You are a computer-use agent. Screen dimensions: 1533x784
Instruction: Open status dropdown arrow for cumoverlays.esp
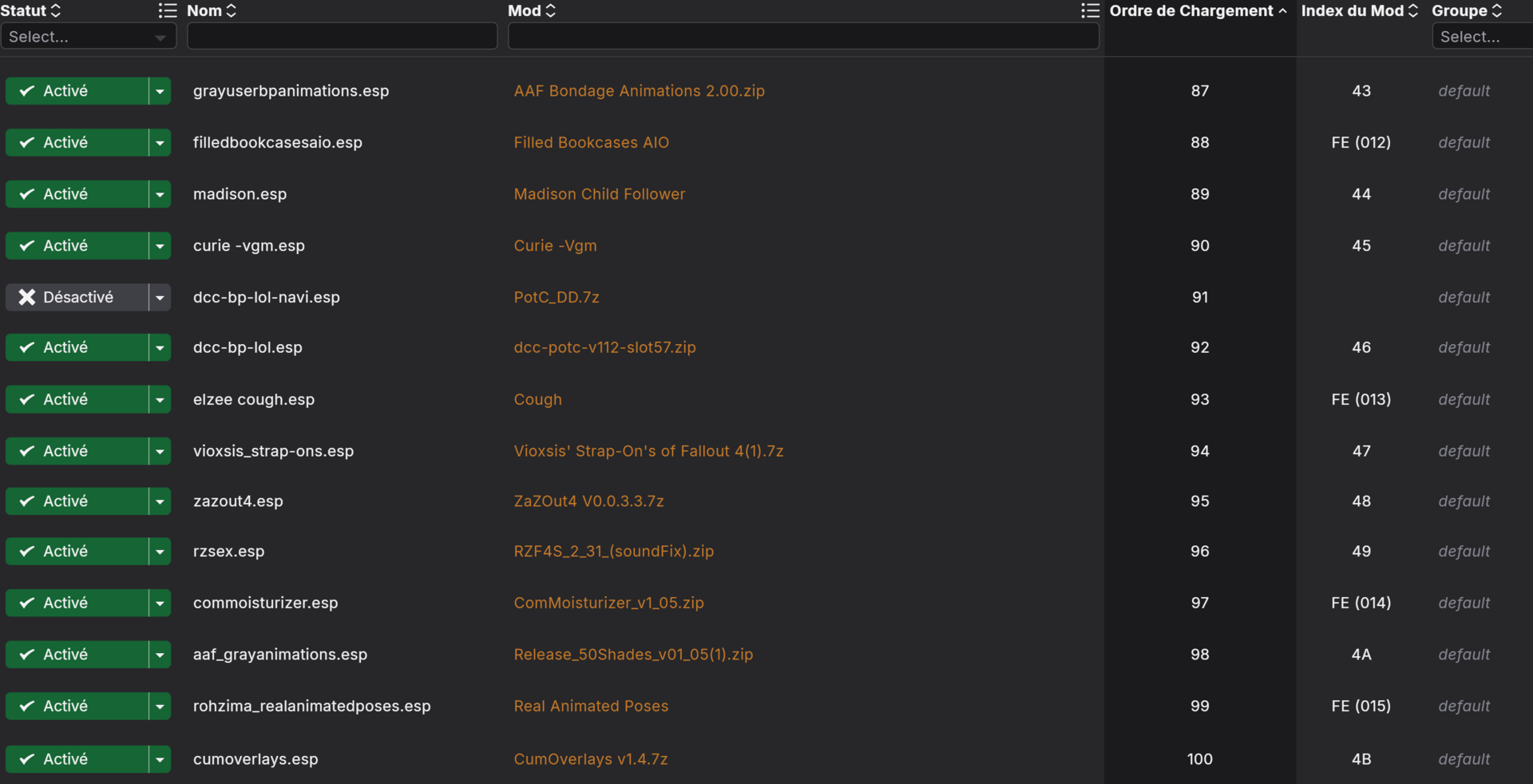click(x=160, y=759)
